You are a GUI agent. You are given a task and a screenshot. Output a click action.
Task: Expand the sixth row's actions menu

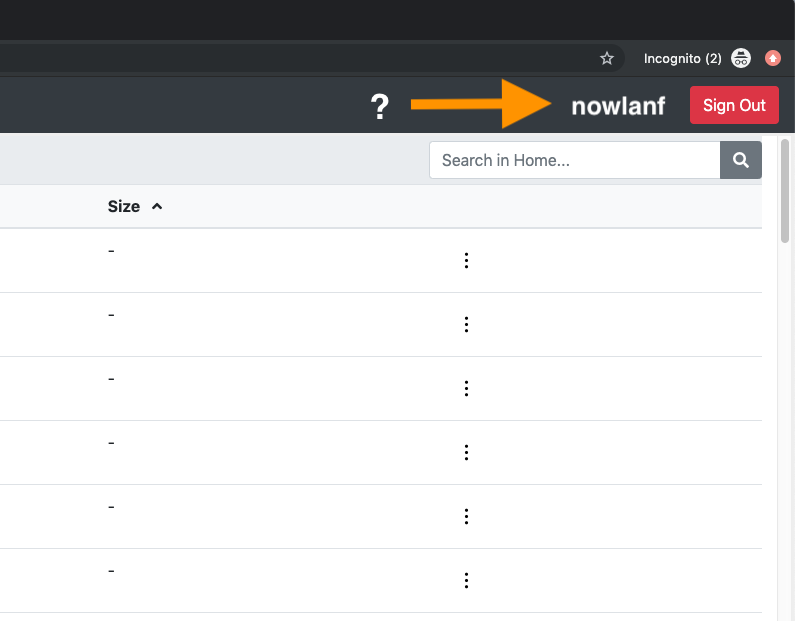click(466, 580)
